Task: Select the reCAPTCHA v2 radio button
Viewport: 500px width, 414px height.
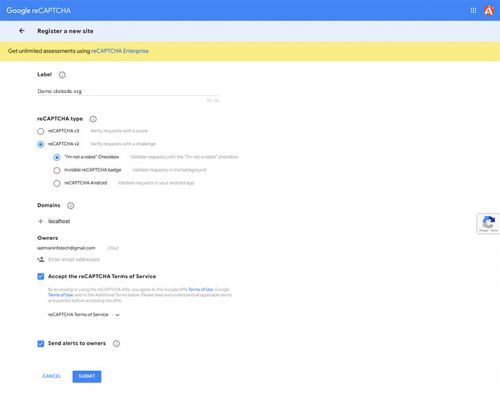Action: [x=41, y=144]
